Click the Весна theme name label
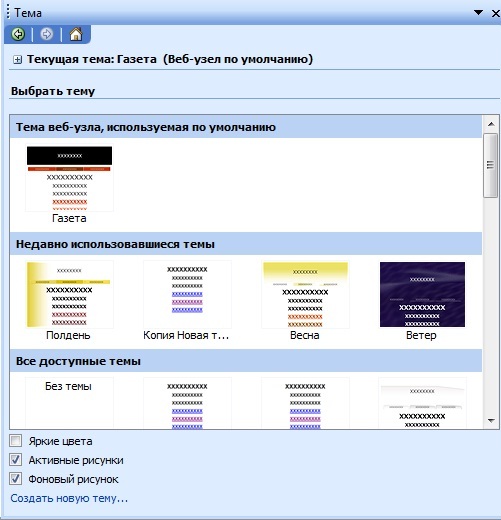Screen dimensions: 501x520 click(305, 335)
